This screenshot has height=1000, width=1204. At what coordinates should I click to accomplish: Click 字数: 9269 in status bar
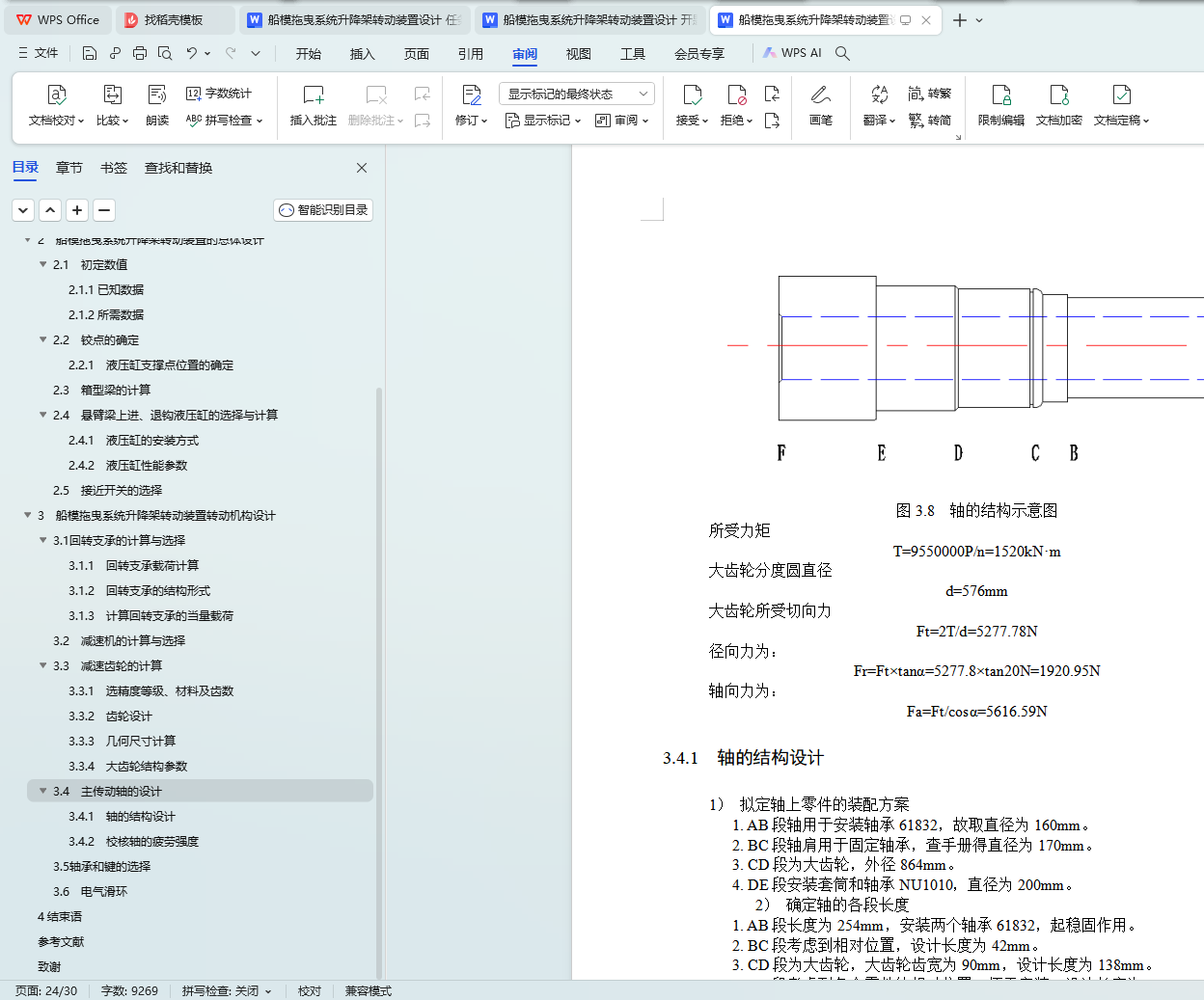click(x=129, y=991)
